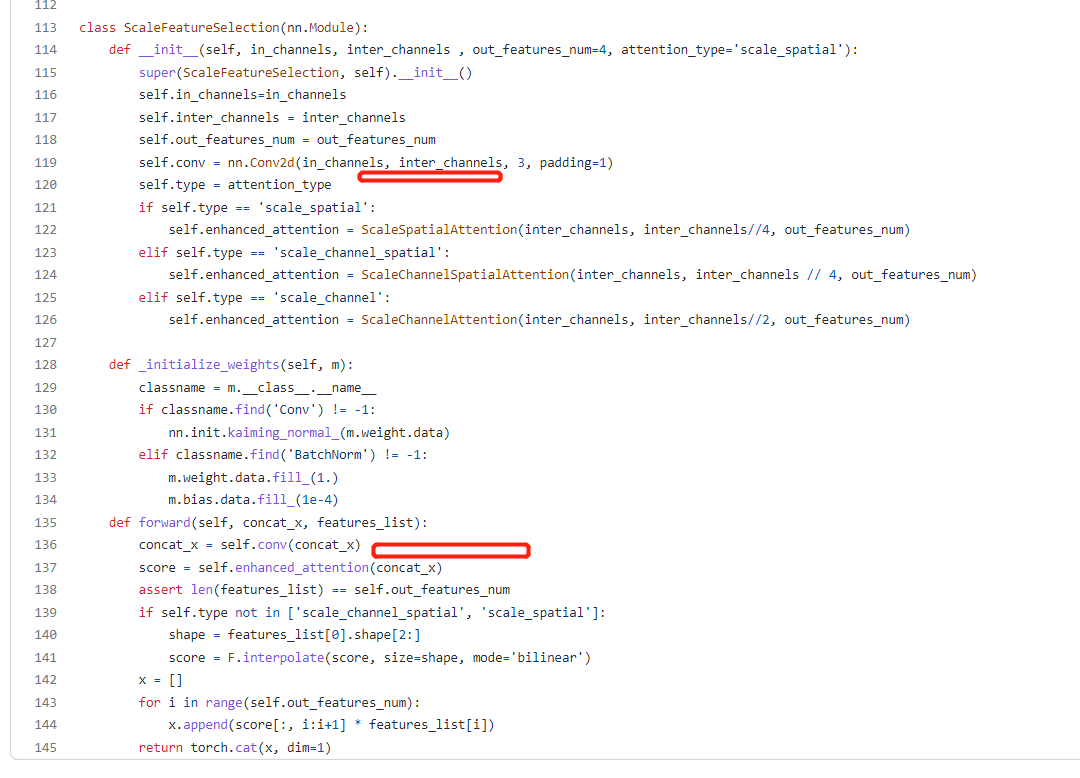Click line number 113

(x=45, y=27)
